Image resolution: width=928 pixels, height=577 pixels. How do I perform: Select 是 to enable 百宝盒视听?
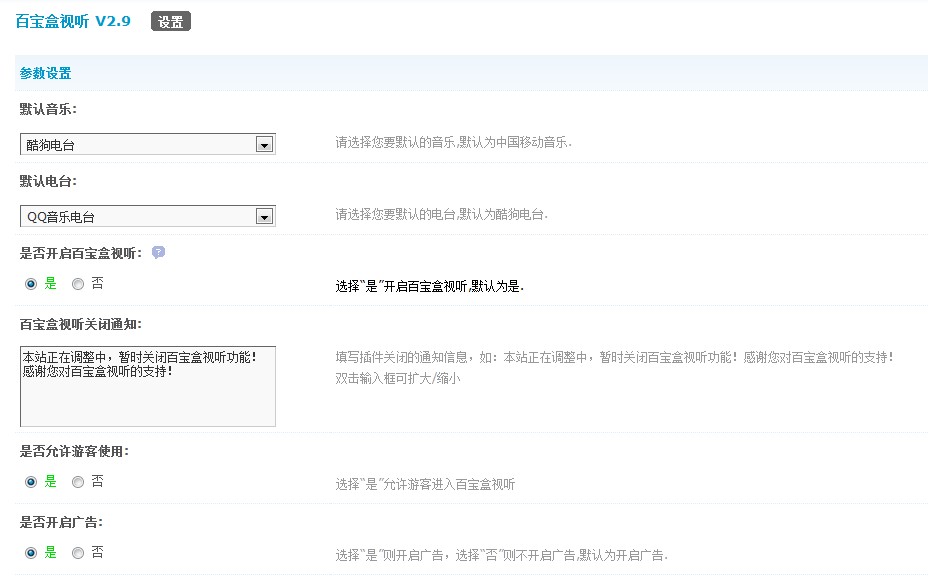coord(30,284)
